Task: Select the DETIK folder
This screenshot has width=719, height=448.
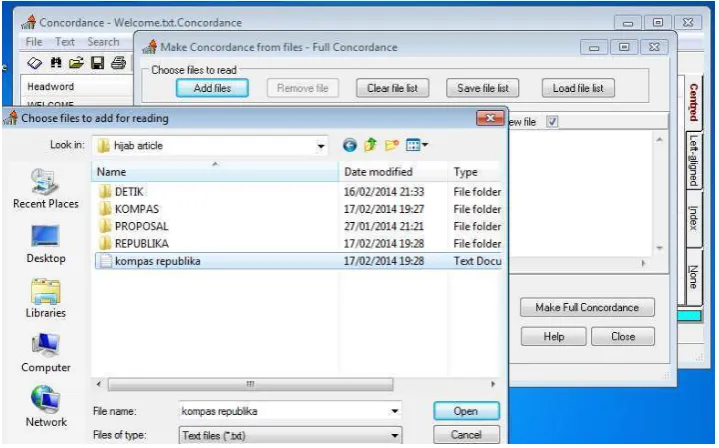Action: click(x=129, y=192)
